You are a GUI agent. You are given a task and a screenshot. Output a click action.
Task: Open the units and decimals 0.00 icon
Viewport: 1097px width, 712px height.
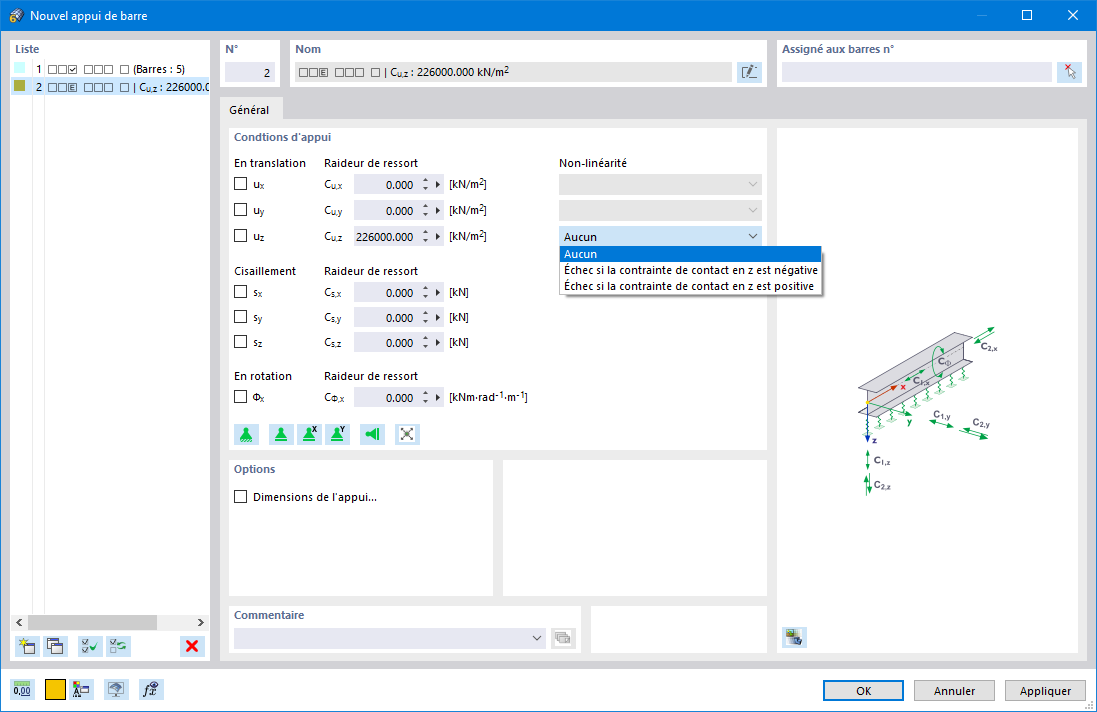pos(22,690)
